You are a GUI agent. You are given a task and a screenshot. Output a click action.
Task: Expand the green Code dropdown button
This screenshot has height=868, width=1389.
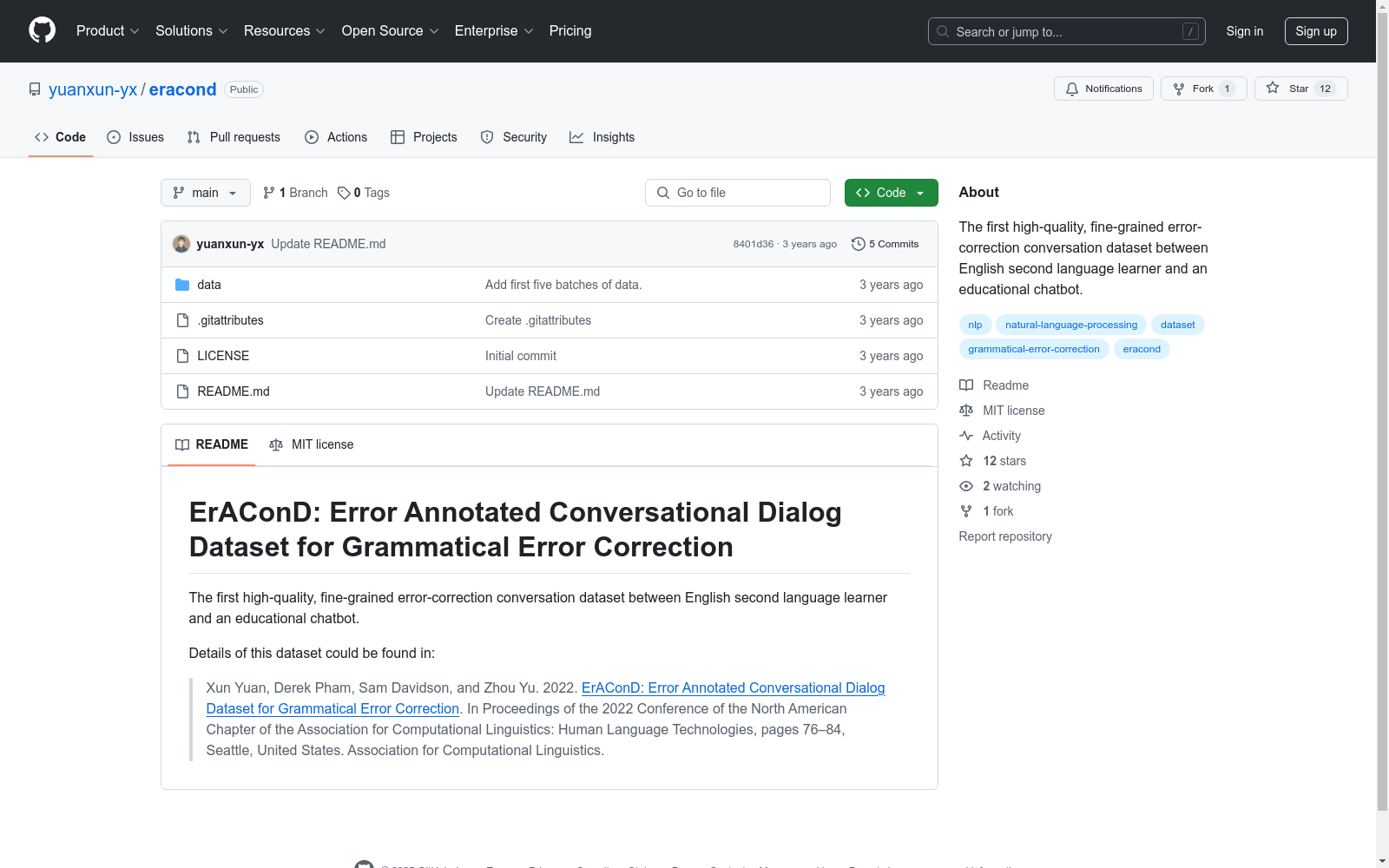coord(892,193)
